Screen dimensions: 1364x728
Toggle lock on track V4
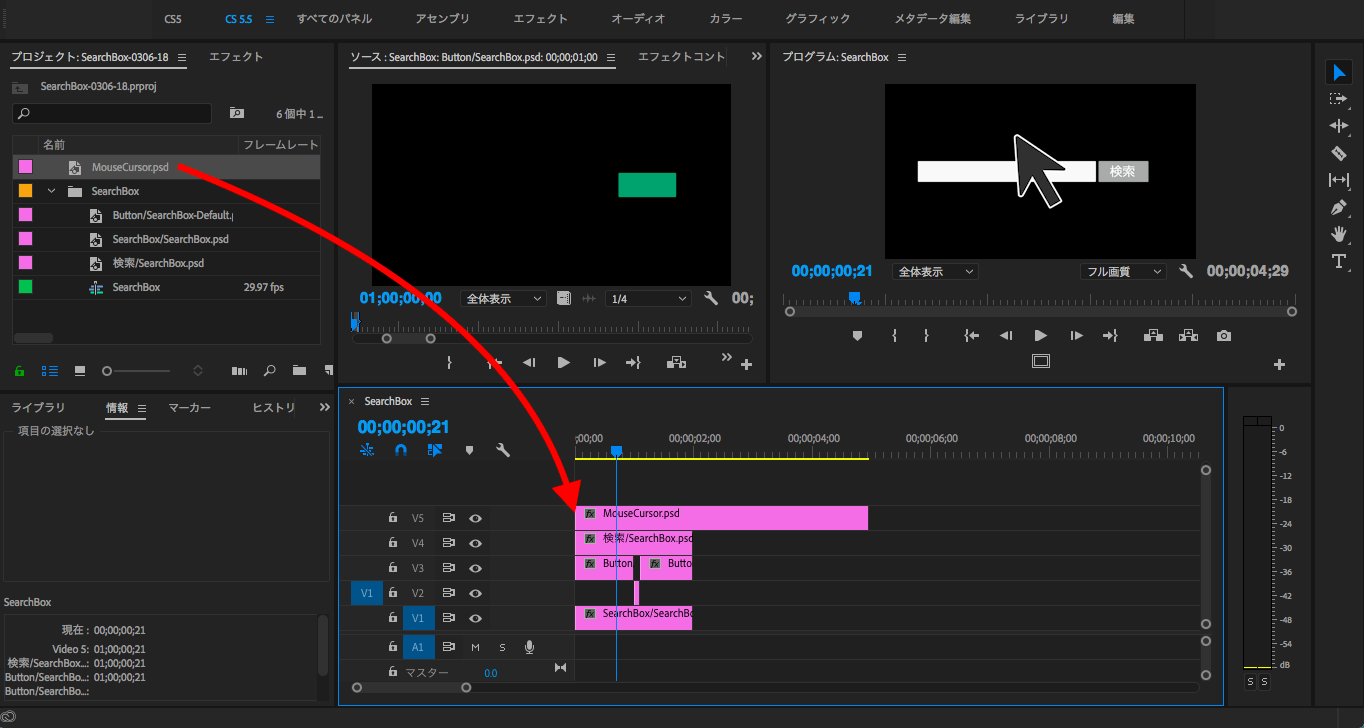(x=393, y=543)
